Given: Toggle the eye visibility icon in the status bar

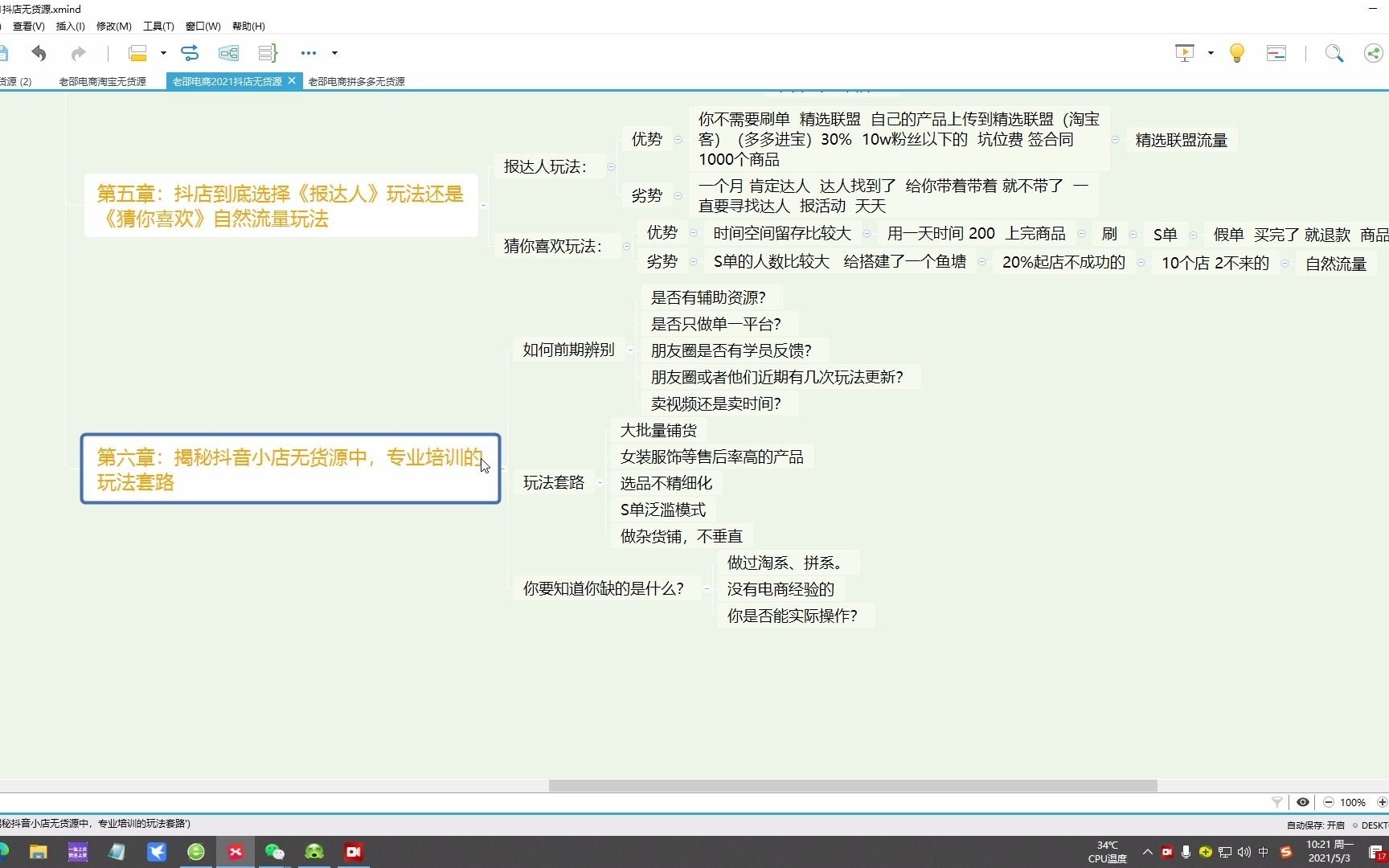Looking at the screenshot, I should click(x=1303, y=802).
